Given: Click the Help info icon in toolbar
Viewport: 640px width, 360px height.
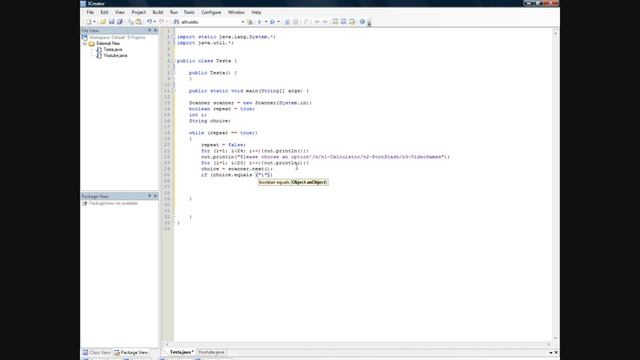Looking at the screenshot, I should tap(362, 22).
